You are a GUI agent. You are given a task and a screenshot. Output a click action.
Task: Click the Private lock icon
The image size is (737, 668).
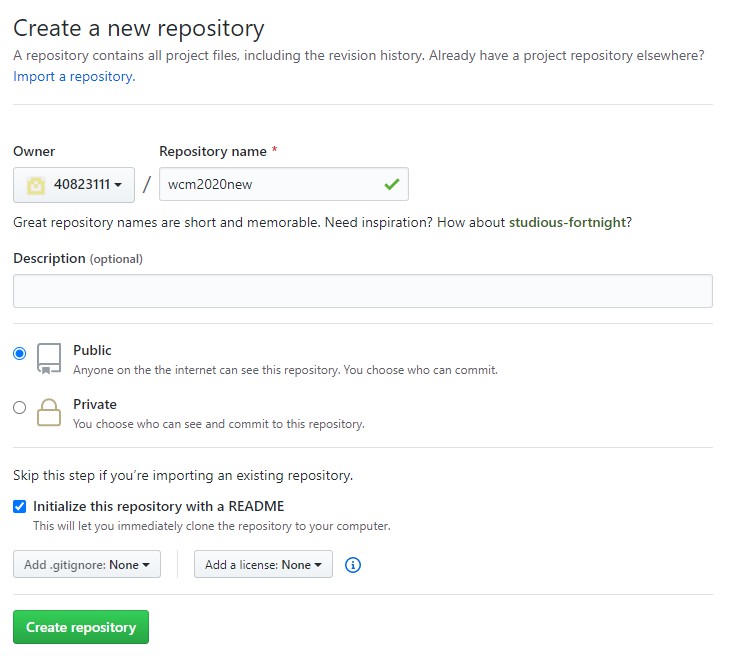tap(49, 412)
